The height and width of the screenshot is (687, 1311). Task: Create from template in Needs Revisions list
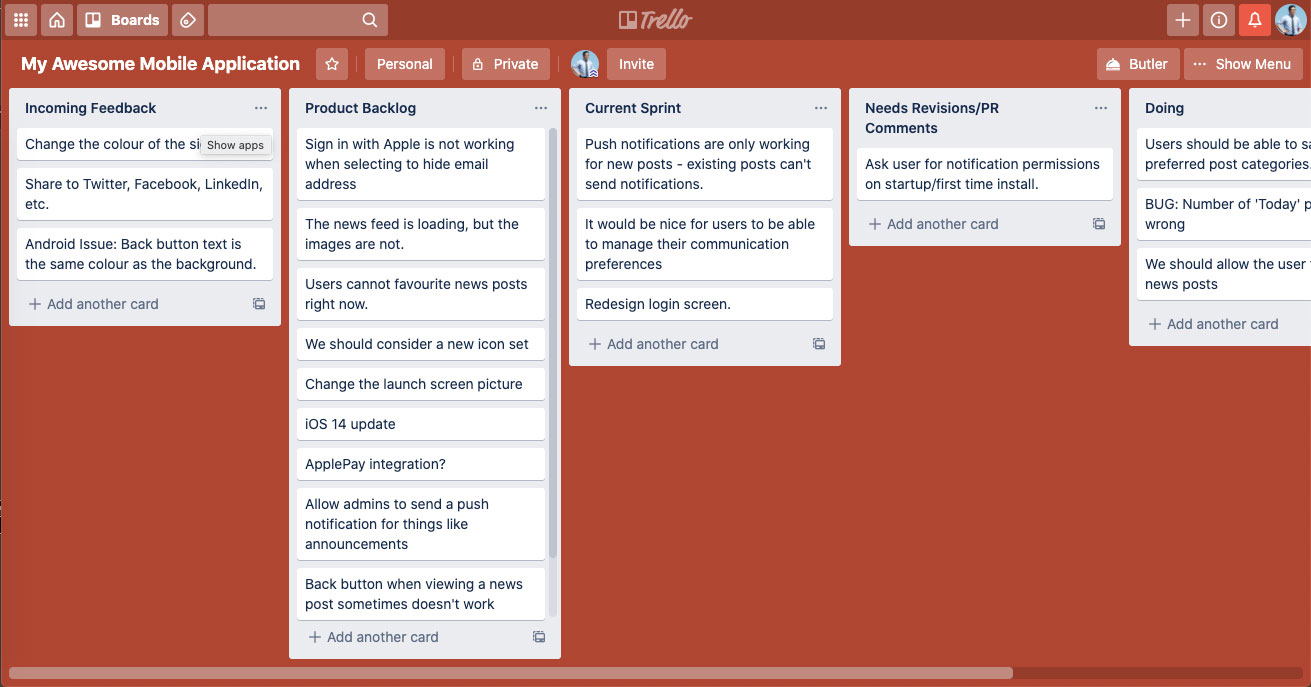coord(1099,224)
